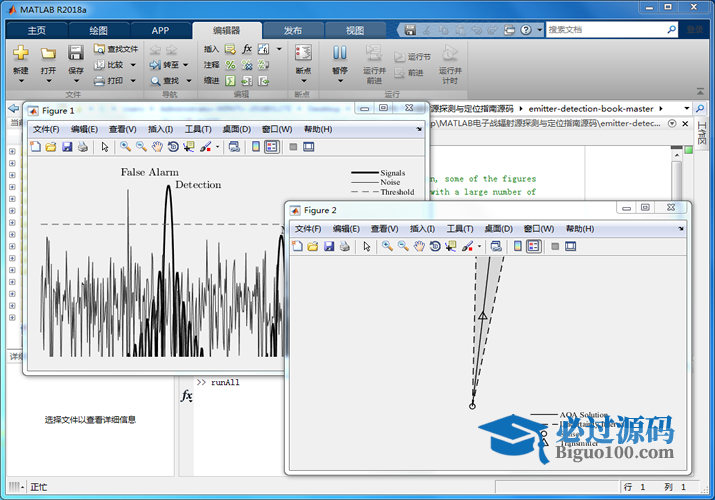Click the print icon in Figure 1 toolbar

[83, 147]
